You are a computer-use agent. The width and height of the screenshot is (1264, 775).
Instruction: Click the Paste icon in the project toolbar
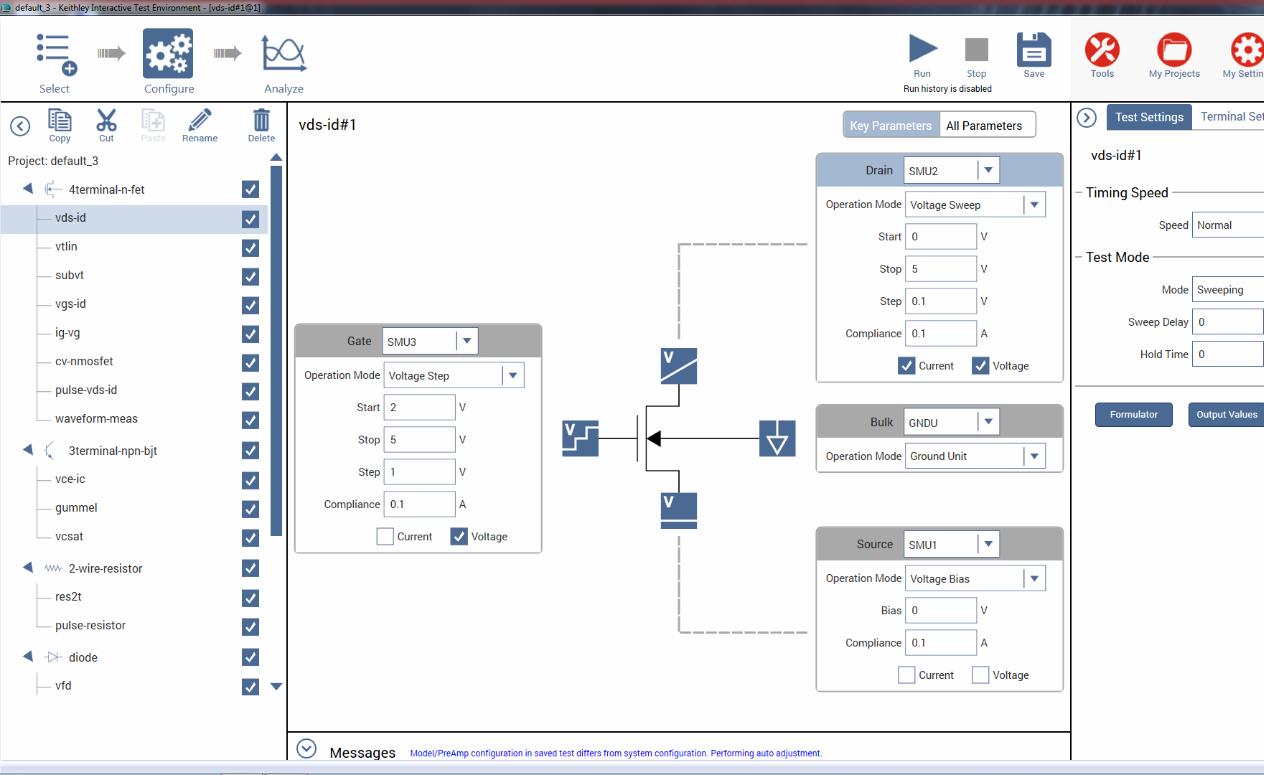(x=153, y=121)
